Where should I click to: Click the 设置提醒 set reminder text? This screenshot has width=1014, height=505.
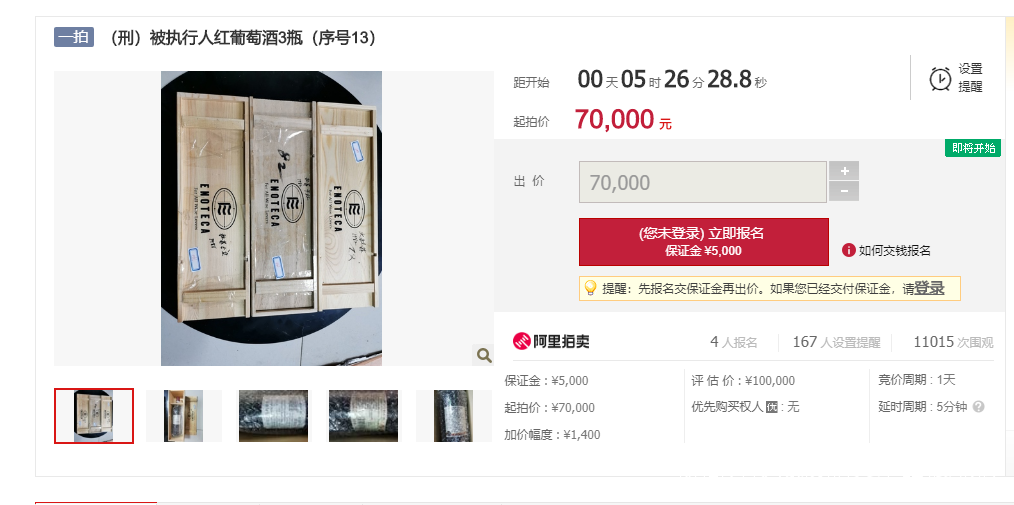pos(970,78)
